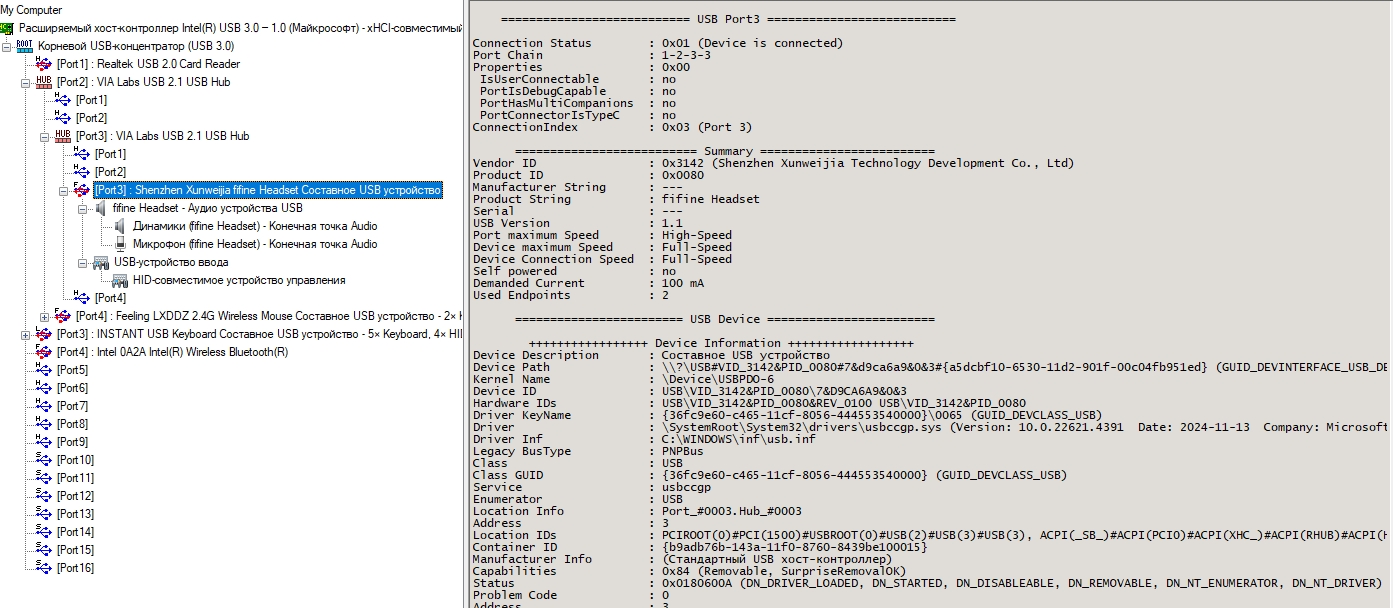Collapse the [Port2] VIA Labs USB Hub branch

pyautogui.click(x=26, y=82)
